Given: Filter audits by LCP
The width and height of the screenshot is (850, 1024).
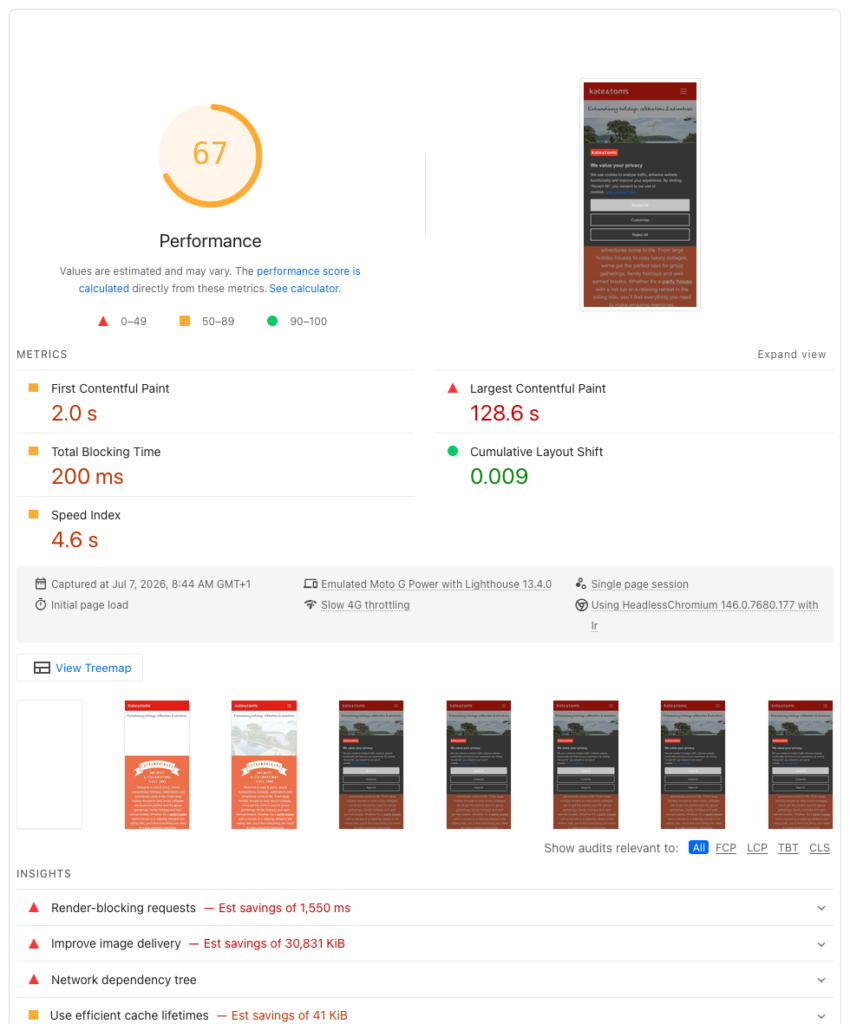Looking at the screenshot, I should coord(757,847).
